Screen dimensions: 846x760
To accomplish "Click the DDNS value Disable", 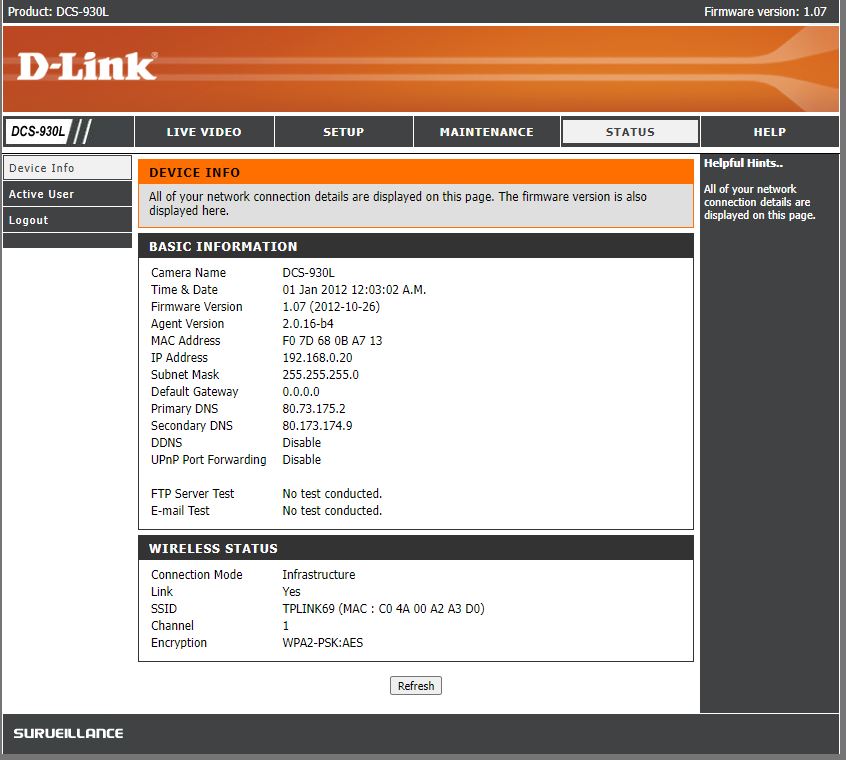I will click(x=302, y=442).
